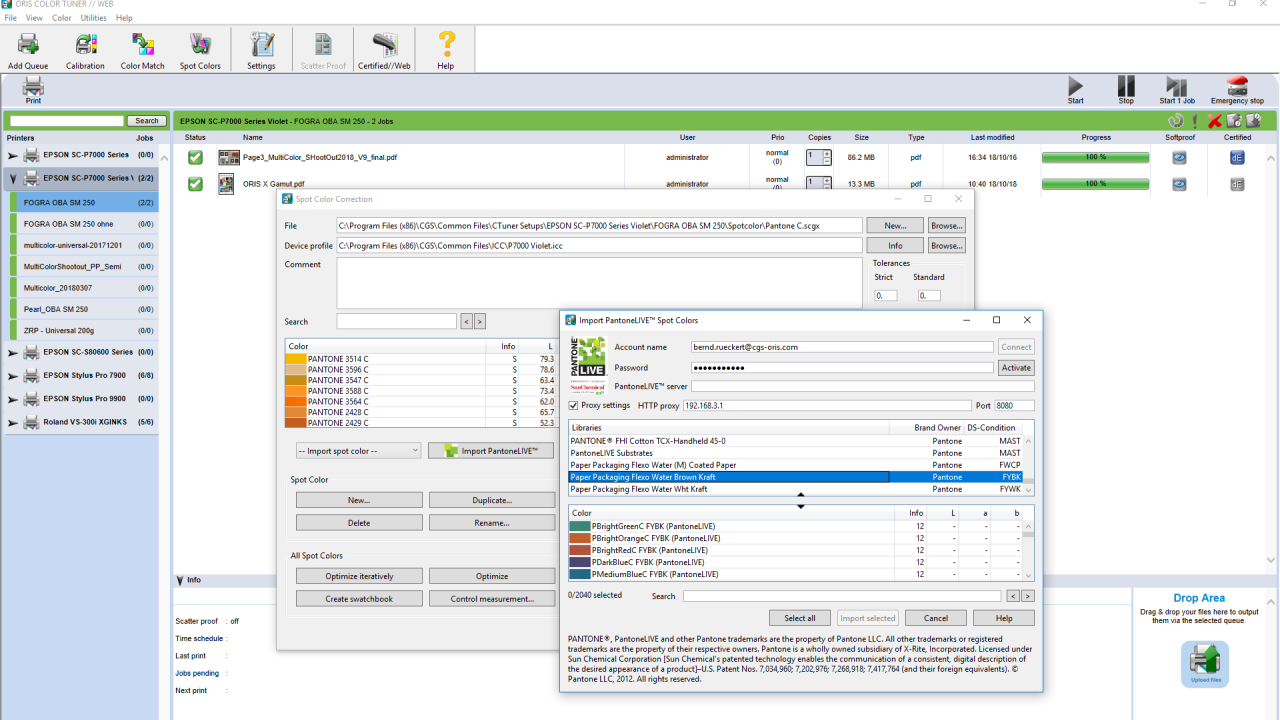1280x720 pixels.
Task: Expand the Roland VS-300i XGINKS printer
Action: [13, 422]
